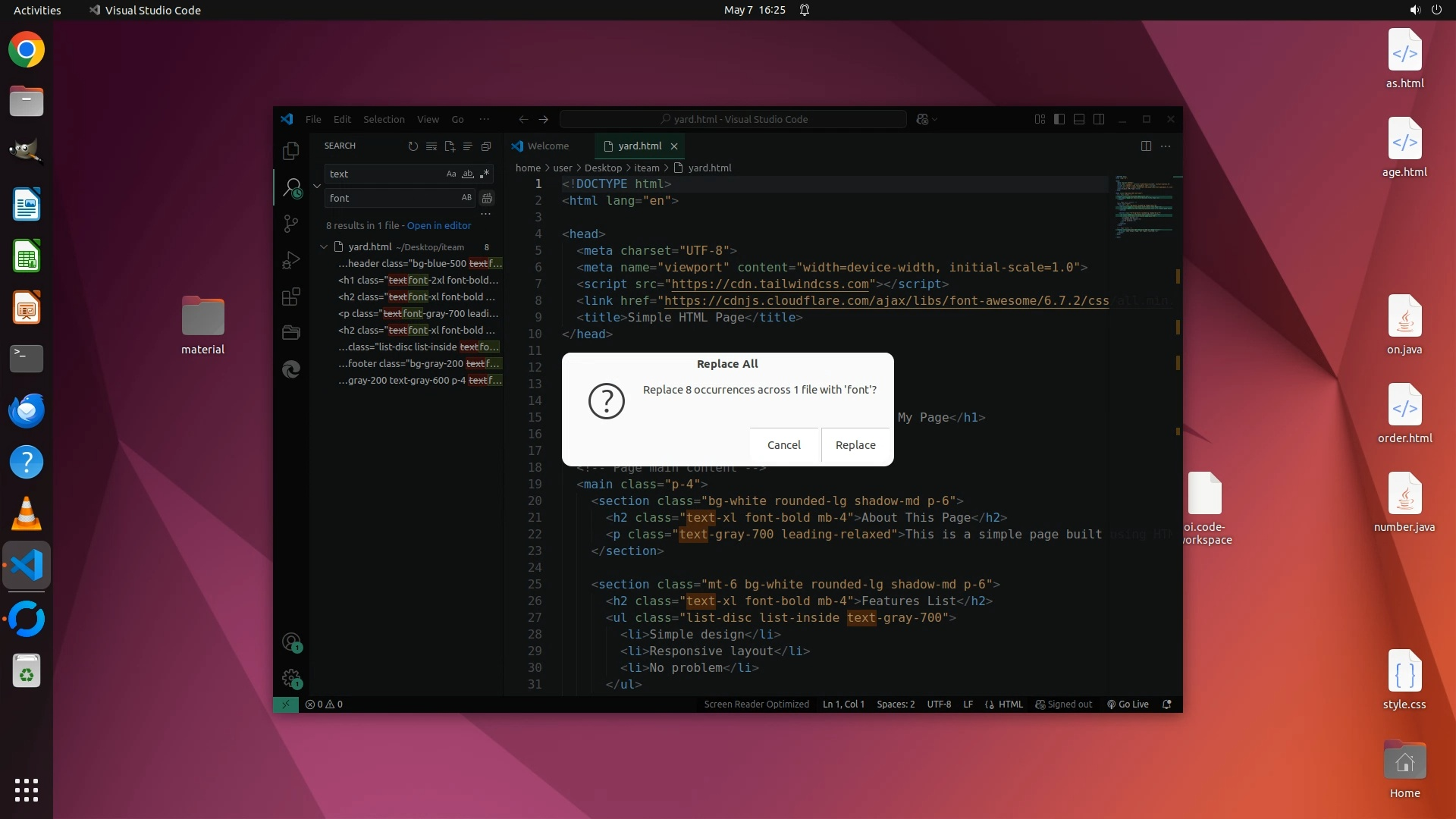Toggle Preserve Case in the replace field

466,198
